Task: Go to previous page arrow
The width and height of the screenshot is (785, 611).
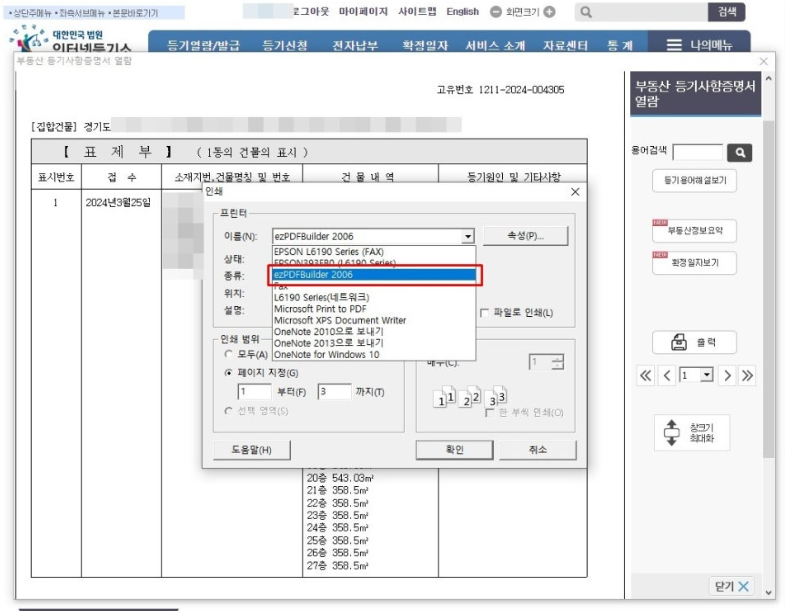Action: 667,376
